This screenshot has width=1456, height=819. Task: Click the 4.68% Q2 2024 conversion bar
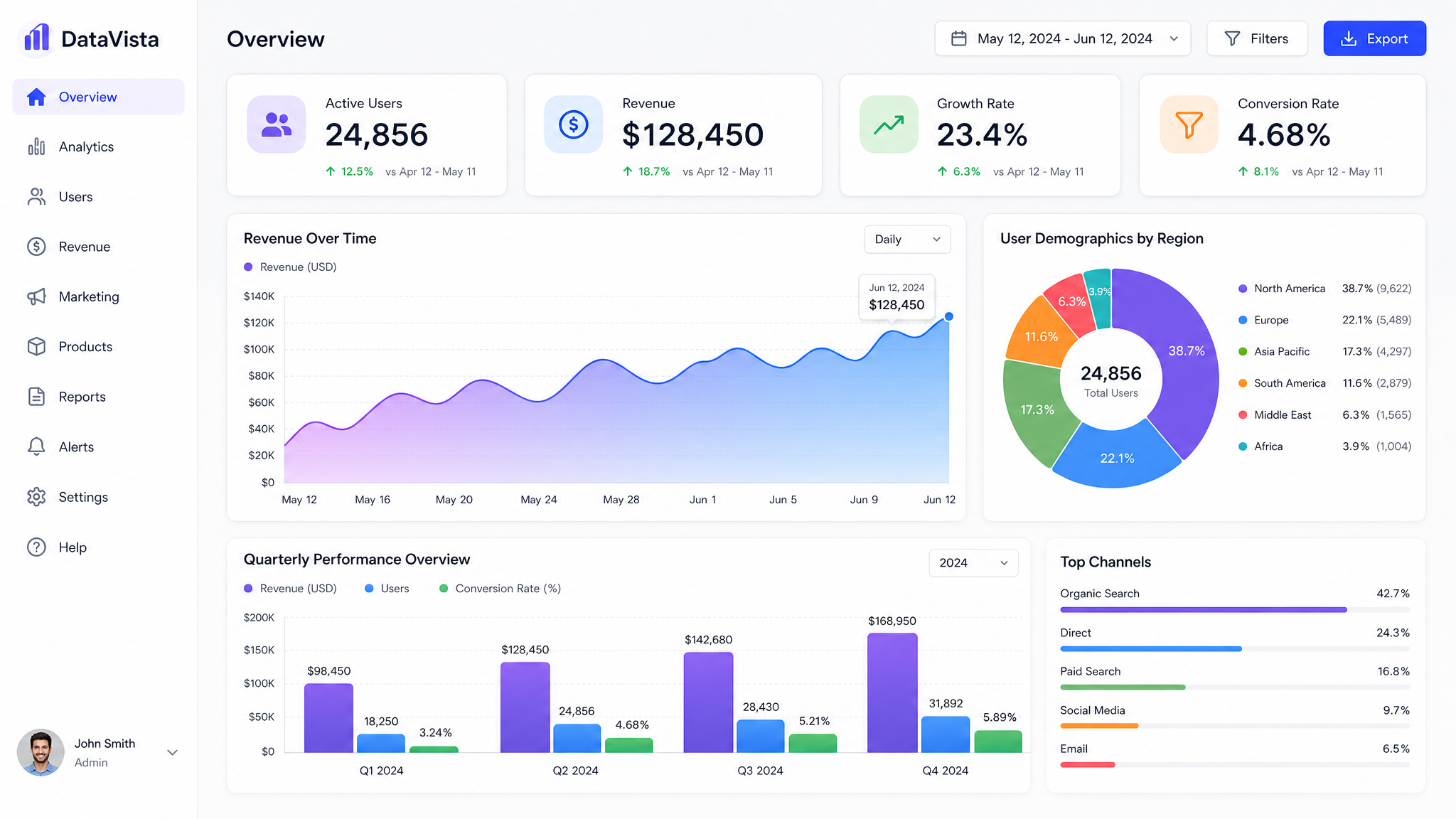629,745
